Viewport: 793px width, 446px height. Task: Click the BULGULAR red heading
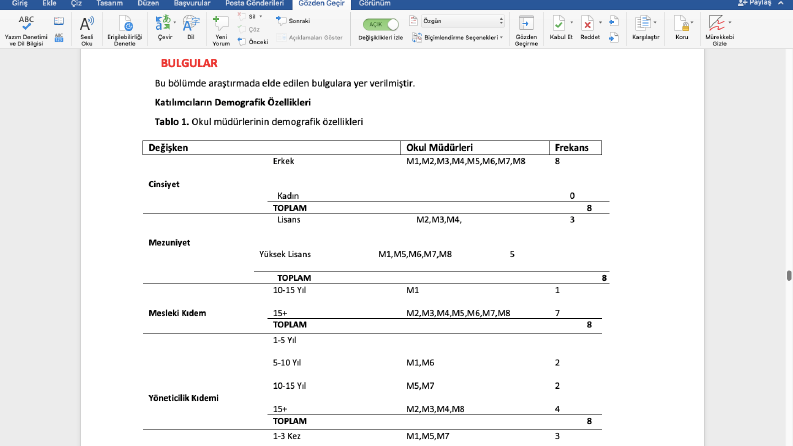coord(189,63)
